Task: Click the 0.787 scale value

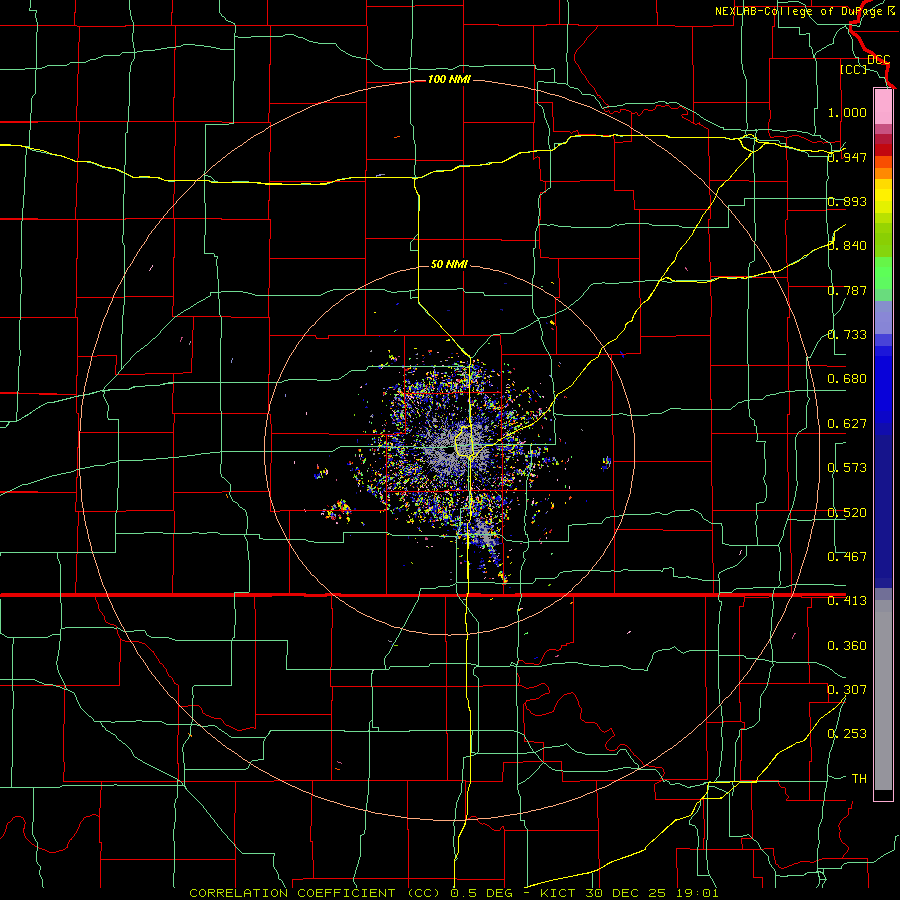Action: pos(847,290)
